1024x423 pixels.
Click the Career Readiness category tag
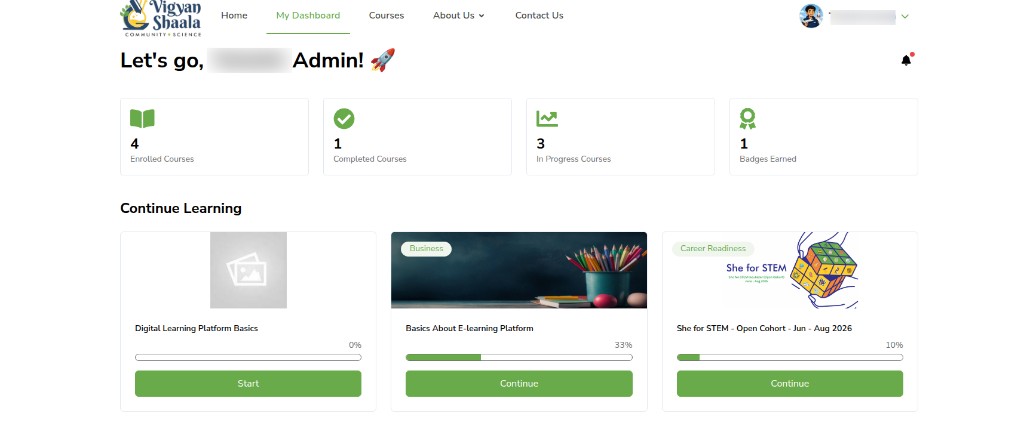point(712,249)
